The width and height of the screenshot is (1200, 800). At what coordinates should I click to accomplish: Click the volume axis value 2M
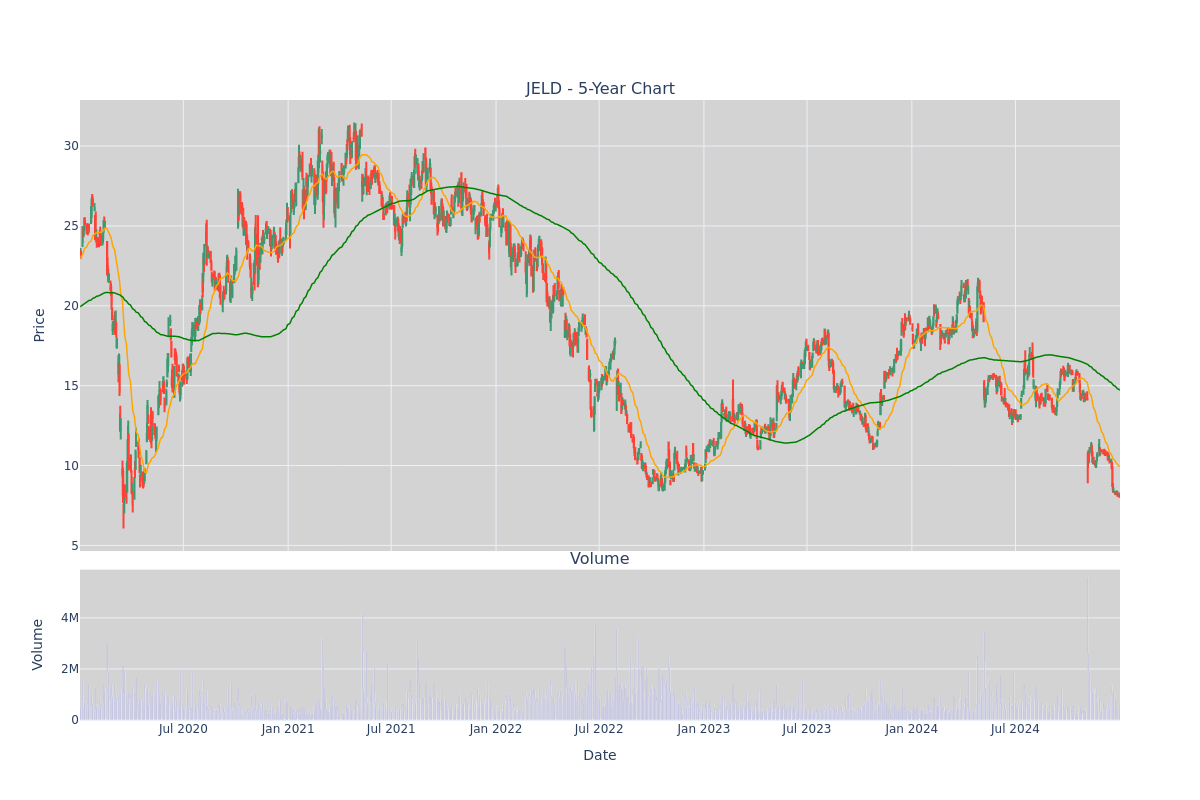tap(69, 669)
